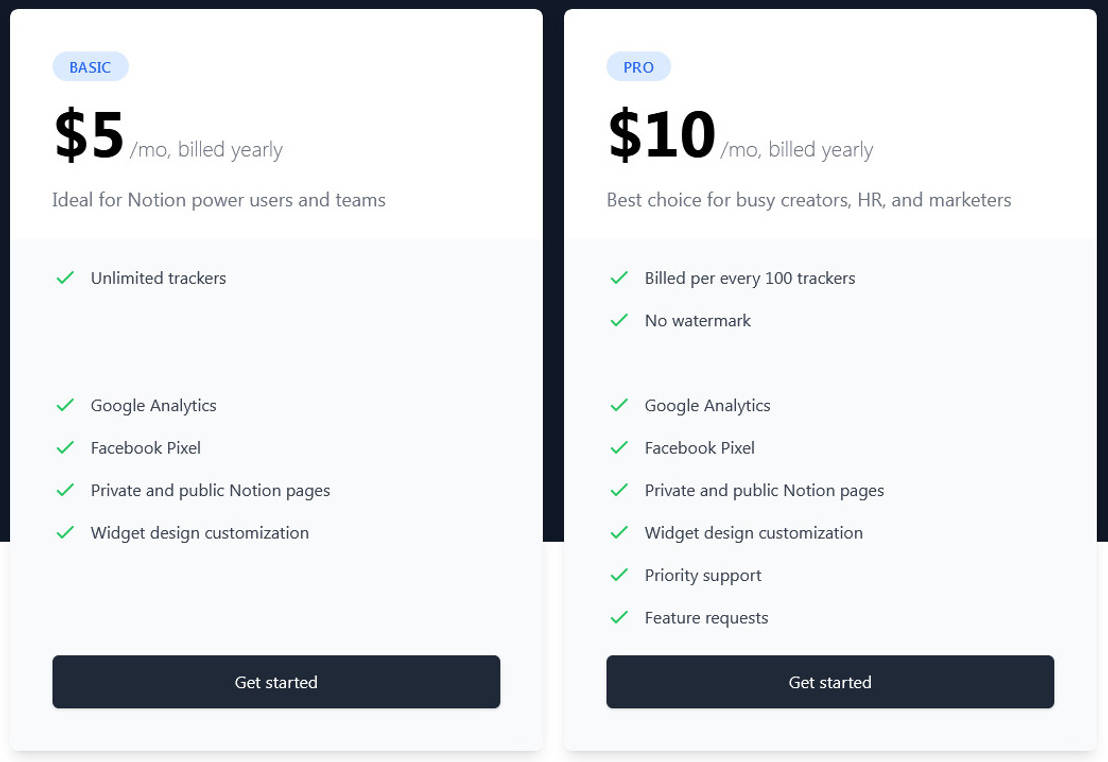
Task: Click the checkmark beside Unlimited trackers
Action: coord(65,278)
